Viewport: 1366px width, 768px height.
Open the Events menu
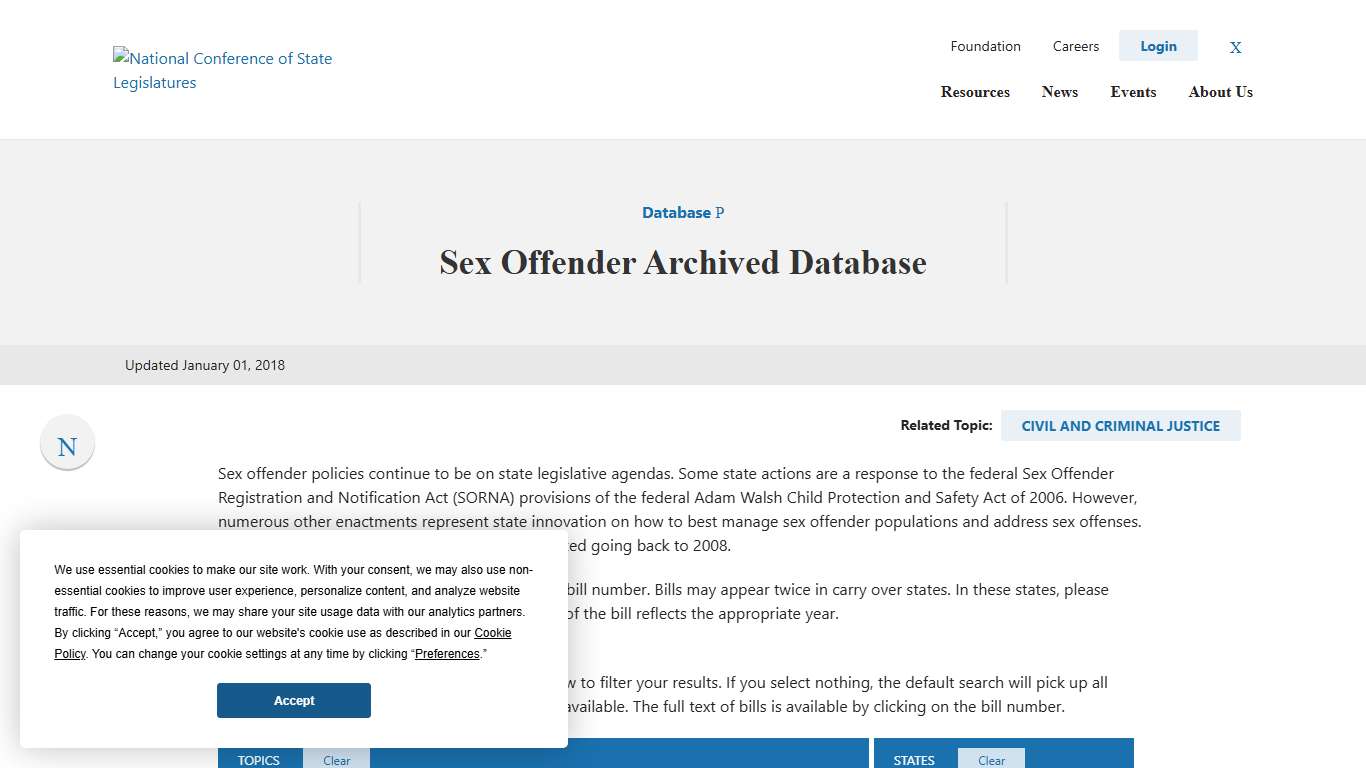[x=1132, y=92]
